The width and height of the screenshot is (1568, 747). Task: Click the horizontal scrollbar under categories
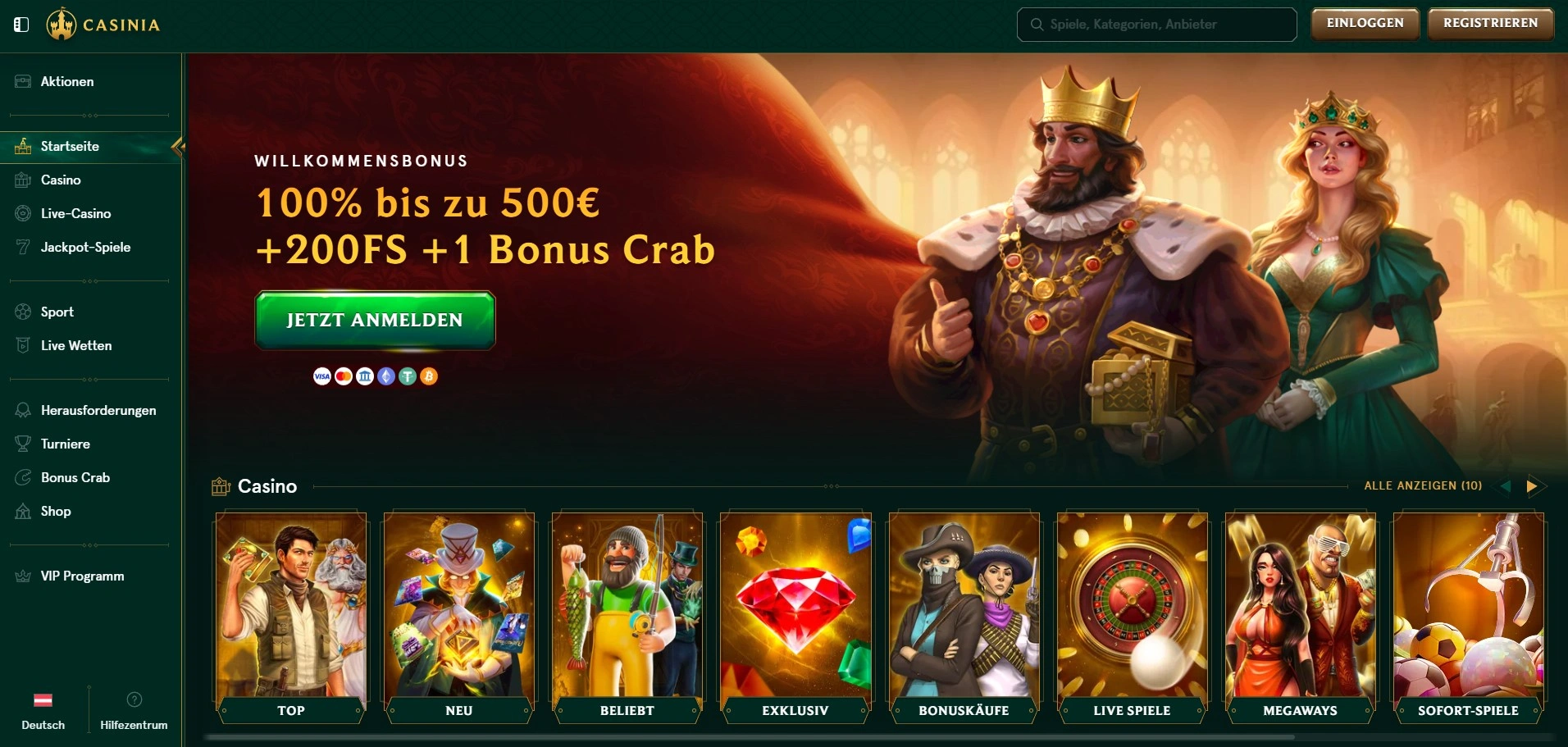pyautogui.click(x=750, y=737)
